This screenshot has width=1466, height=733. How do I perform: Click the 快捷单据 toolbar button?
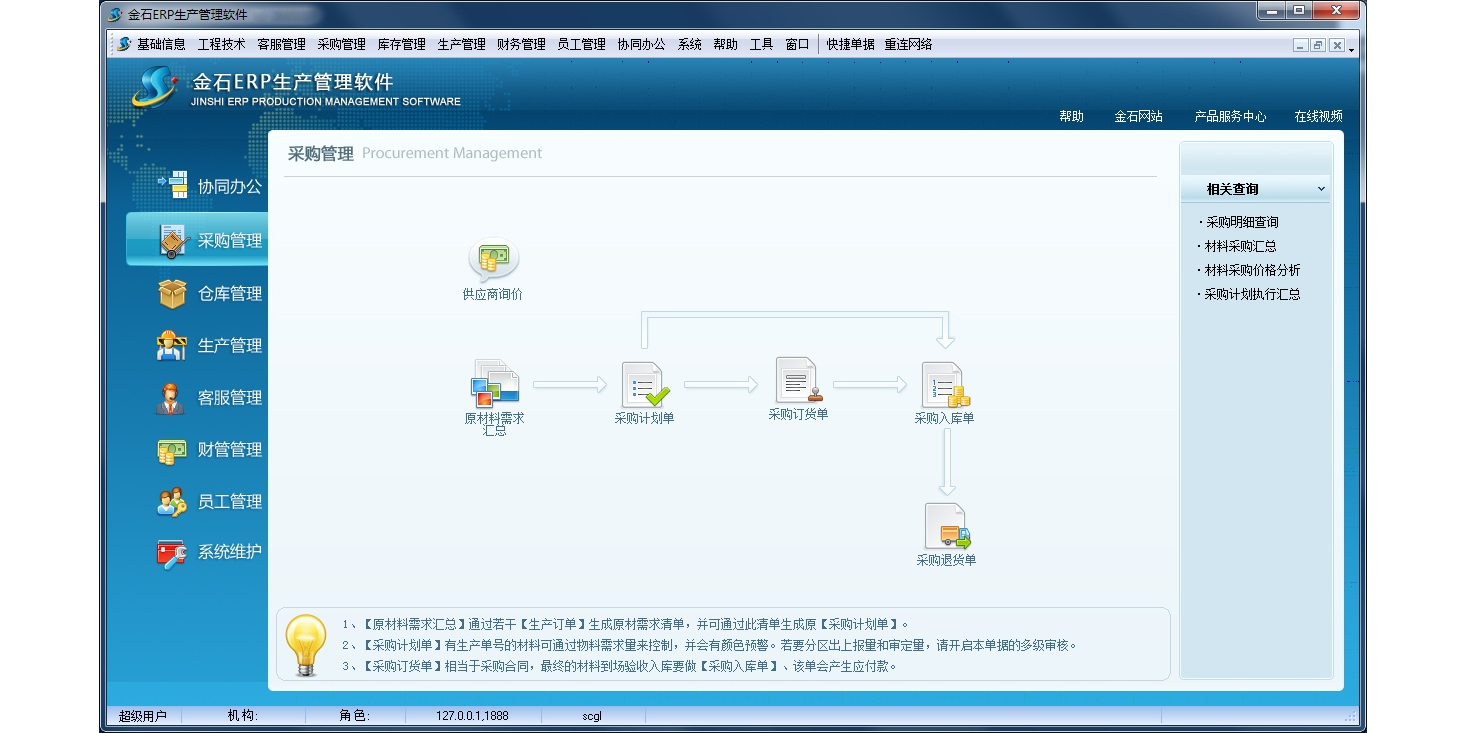tap(850, 44)
